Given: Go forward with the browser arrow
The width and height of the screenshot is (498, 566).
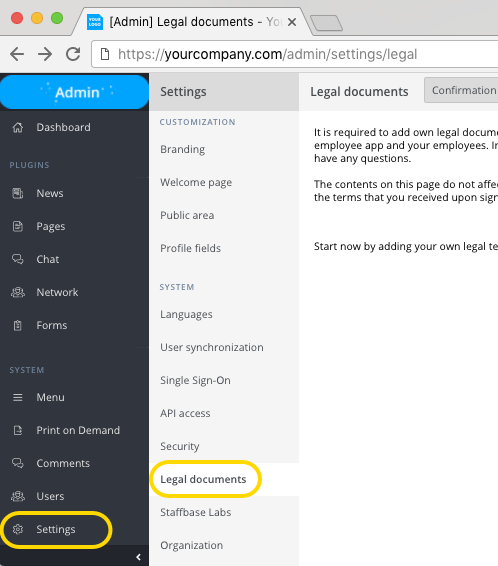Looking at the screenshot, I should pyautogui.click(x=45, y=54).
